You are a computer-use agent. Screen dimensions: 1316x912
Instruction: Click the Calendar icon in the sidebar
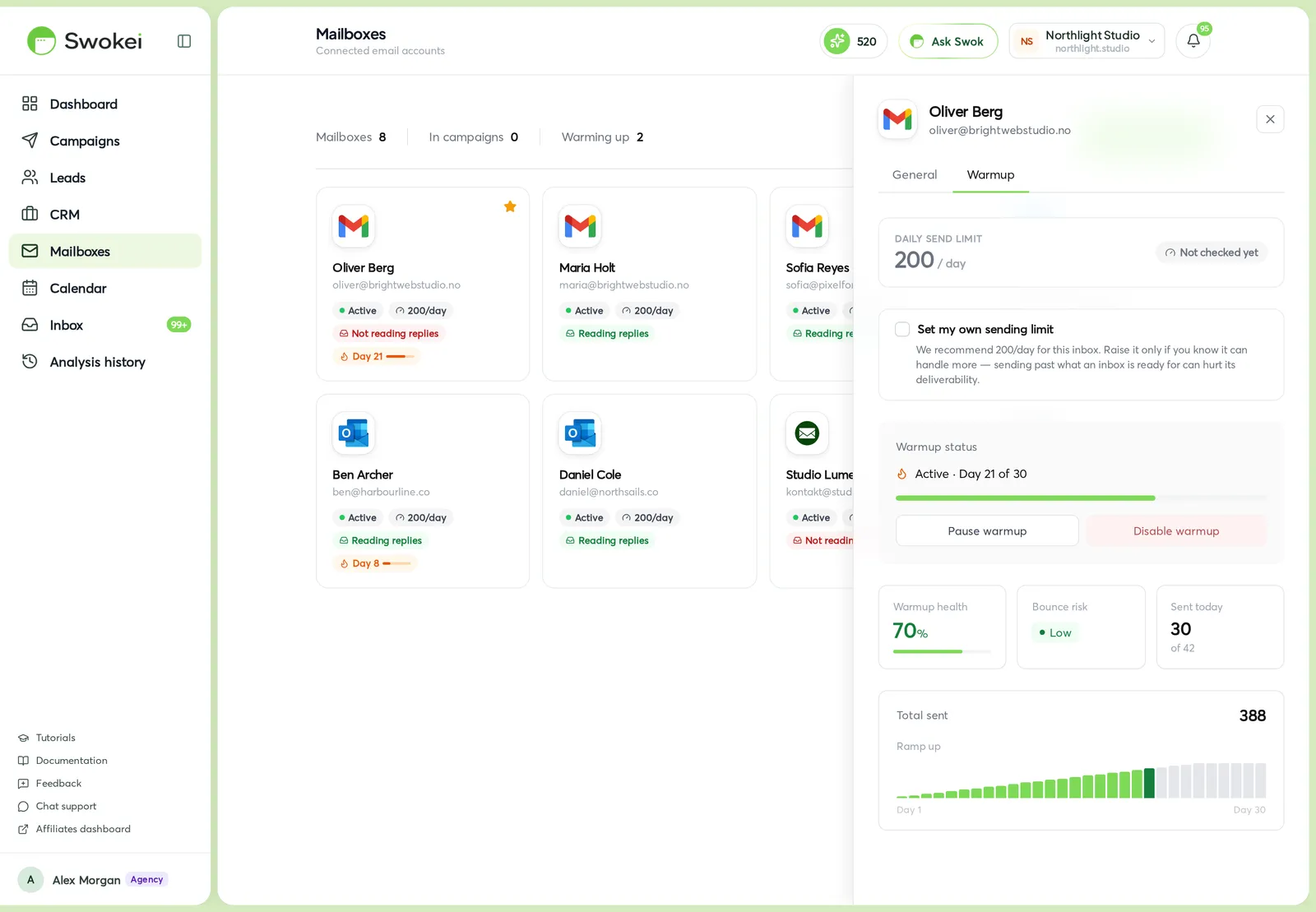tap(30, 288)
